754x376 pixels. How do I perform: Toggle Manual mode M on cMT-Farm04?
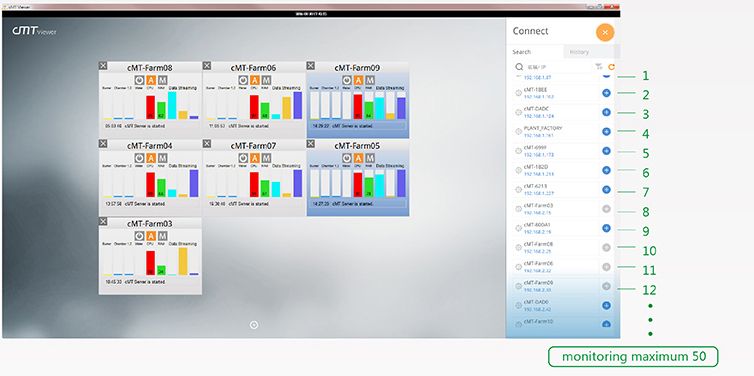pos(163,158)
